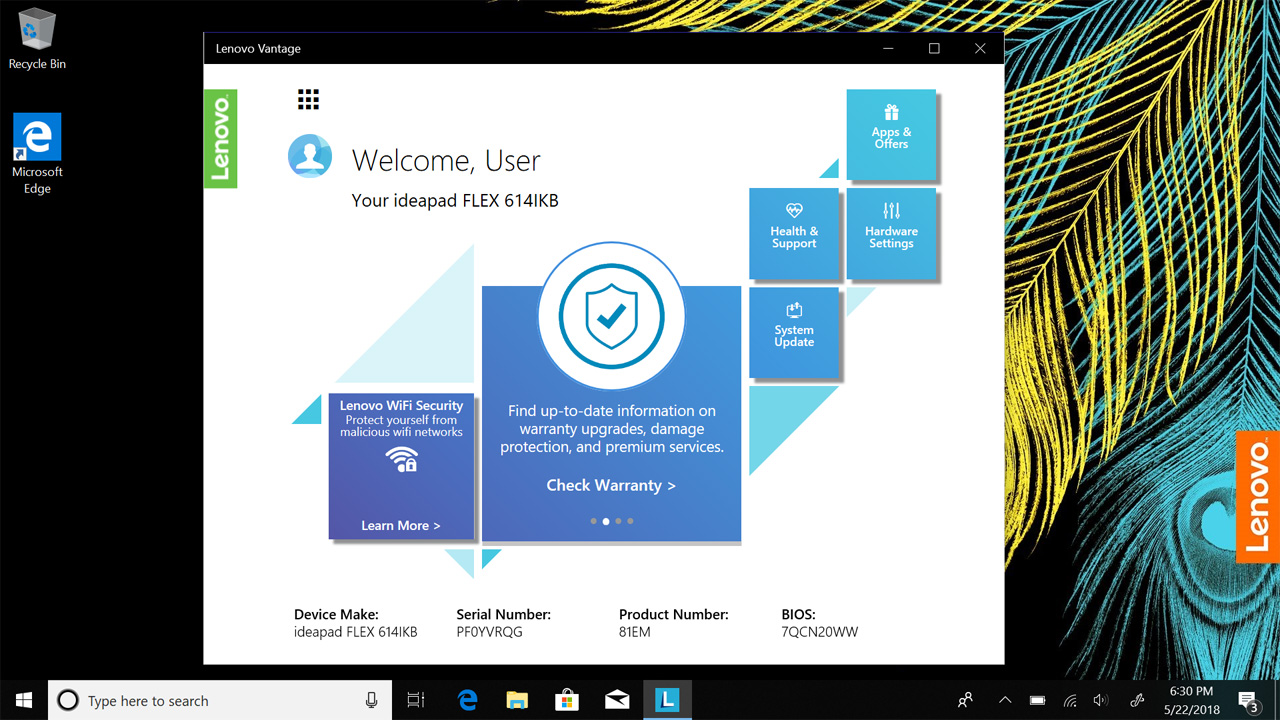Open the System Update tile
The width and height of the screenshot is (1280, 720).
coord(794,331)
